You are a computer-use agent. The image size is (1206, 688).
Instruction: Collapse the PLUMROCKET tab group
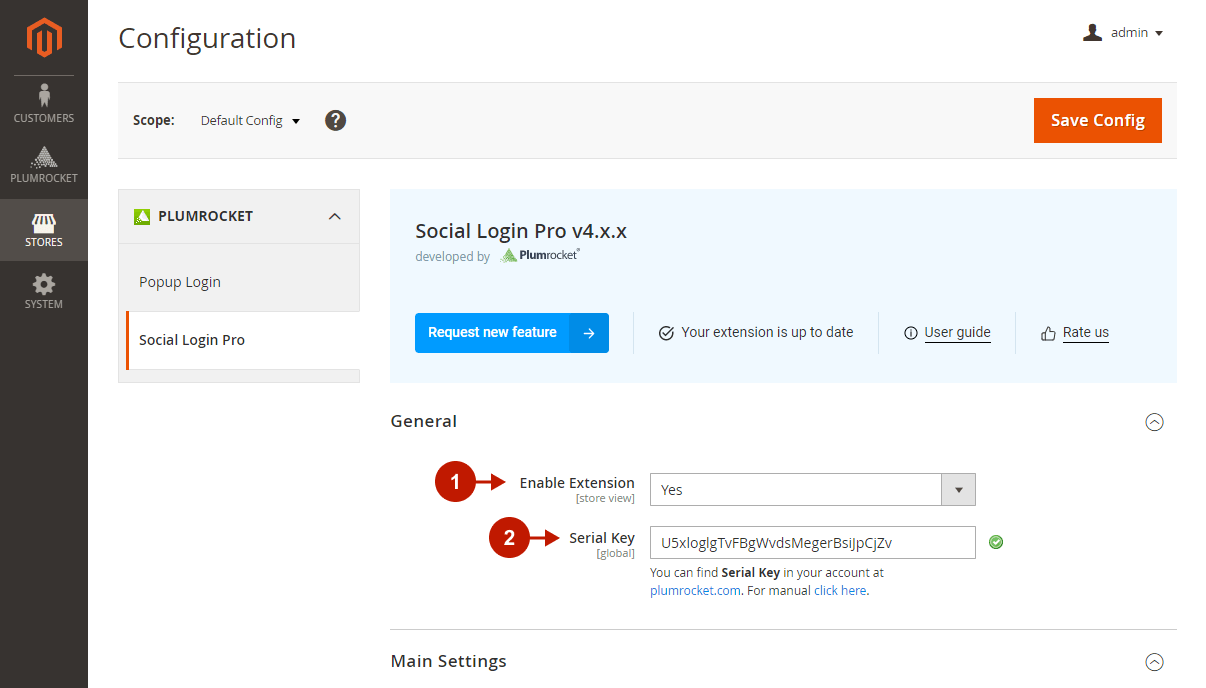point(239,216)
